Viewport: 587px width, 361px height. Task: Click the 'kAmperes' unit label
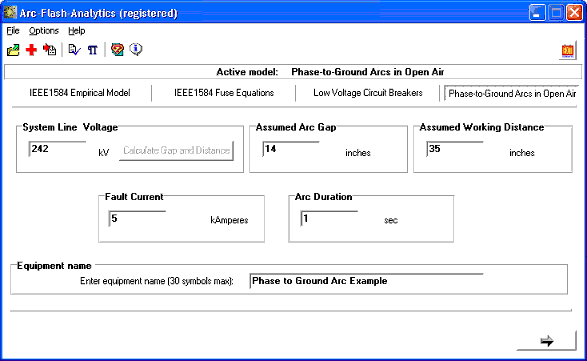point(229,220)
